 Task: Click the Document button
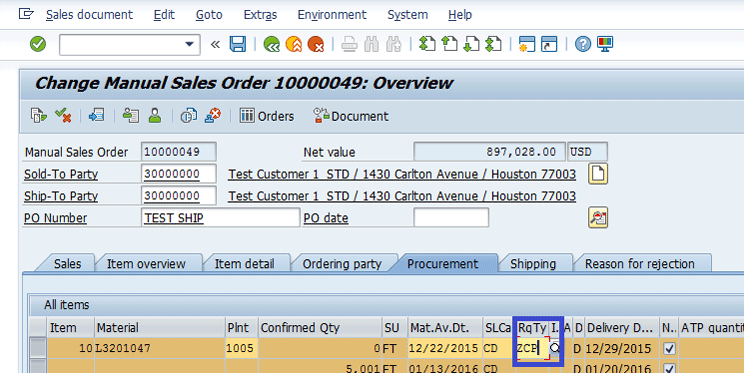click(x=351, y=116)
